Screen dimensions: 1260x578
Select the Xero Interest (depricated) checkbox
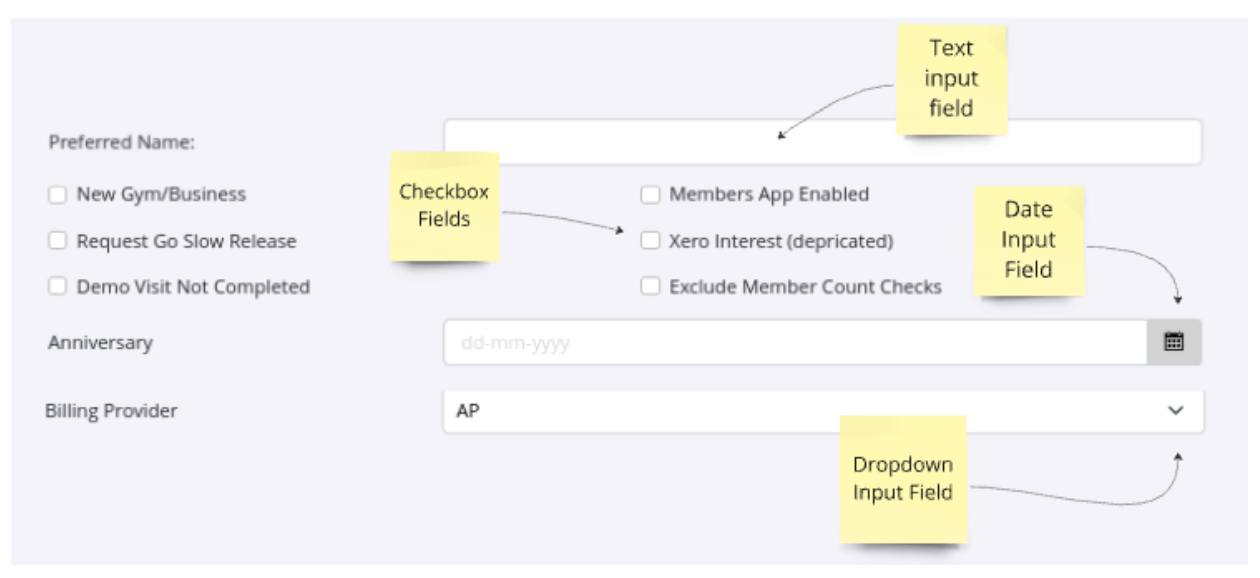pyautogui.click(x=651, y=241)
